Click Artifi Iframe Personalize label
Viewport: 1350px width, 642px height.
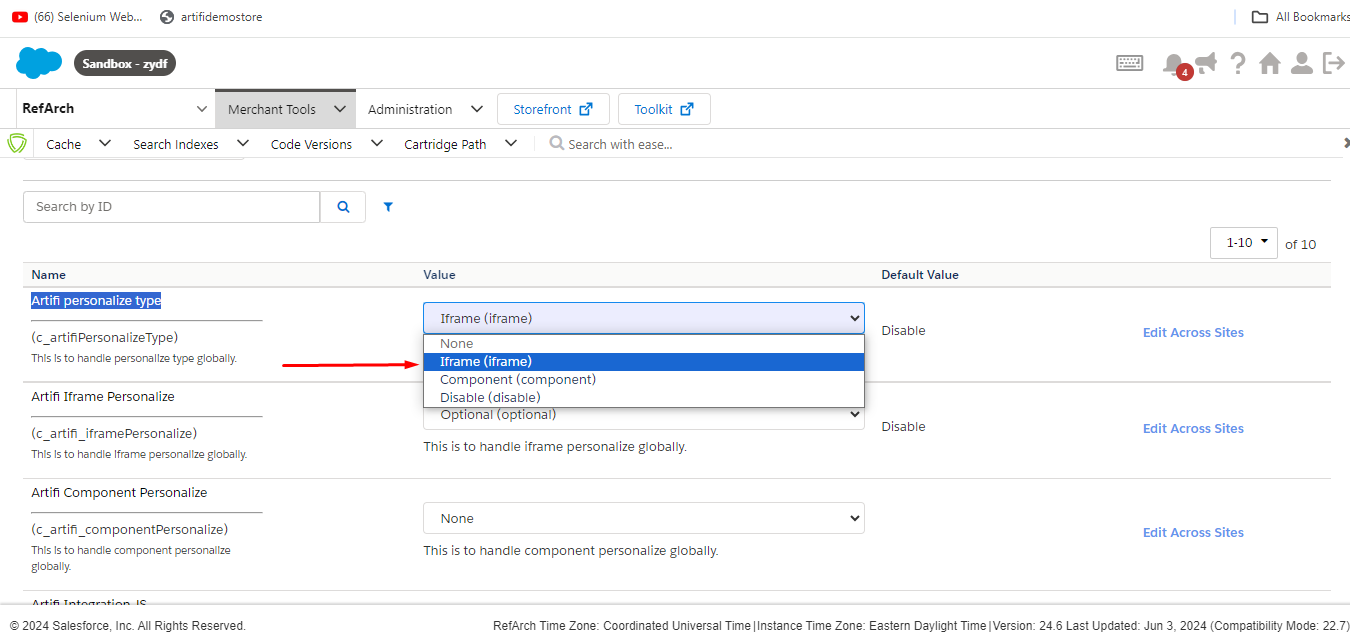pyautogui.click(x=103, y=396)
